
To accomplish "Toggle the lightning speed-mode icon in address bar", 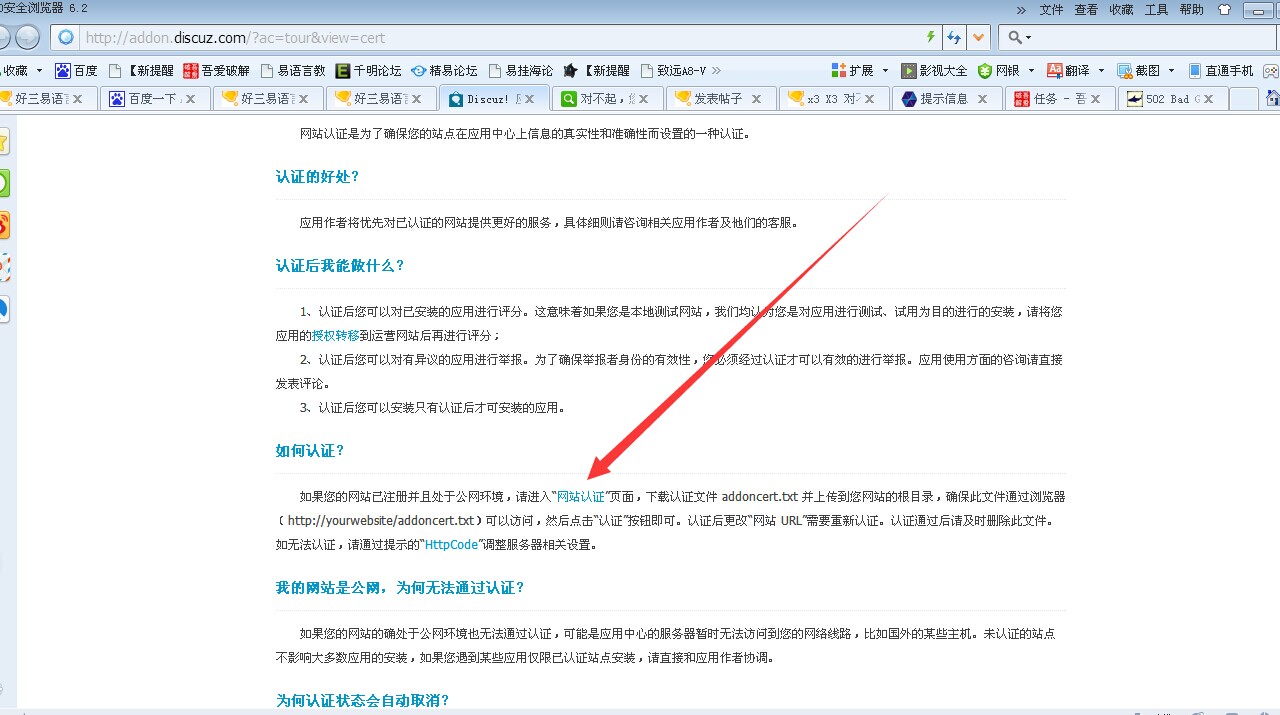I will coord(930,37).
